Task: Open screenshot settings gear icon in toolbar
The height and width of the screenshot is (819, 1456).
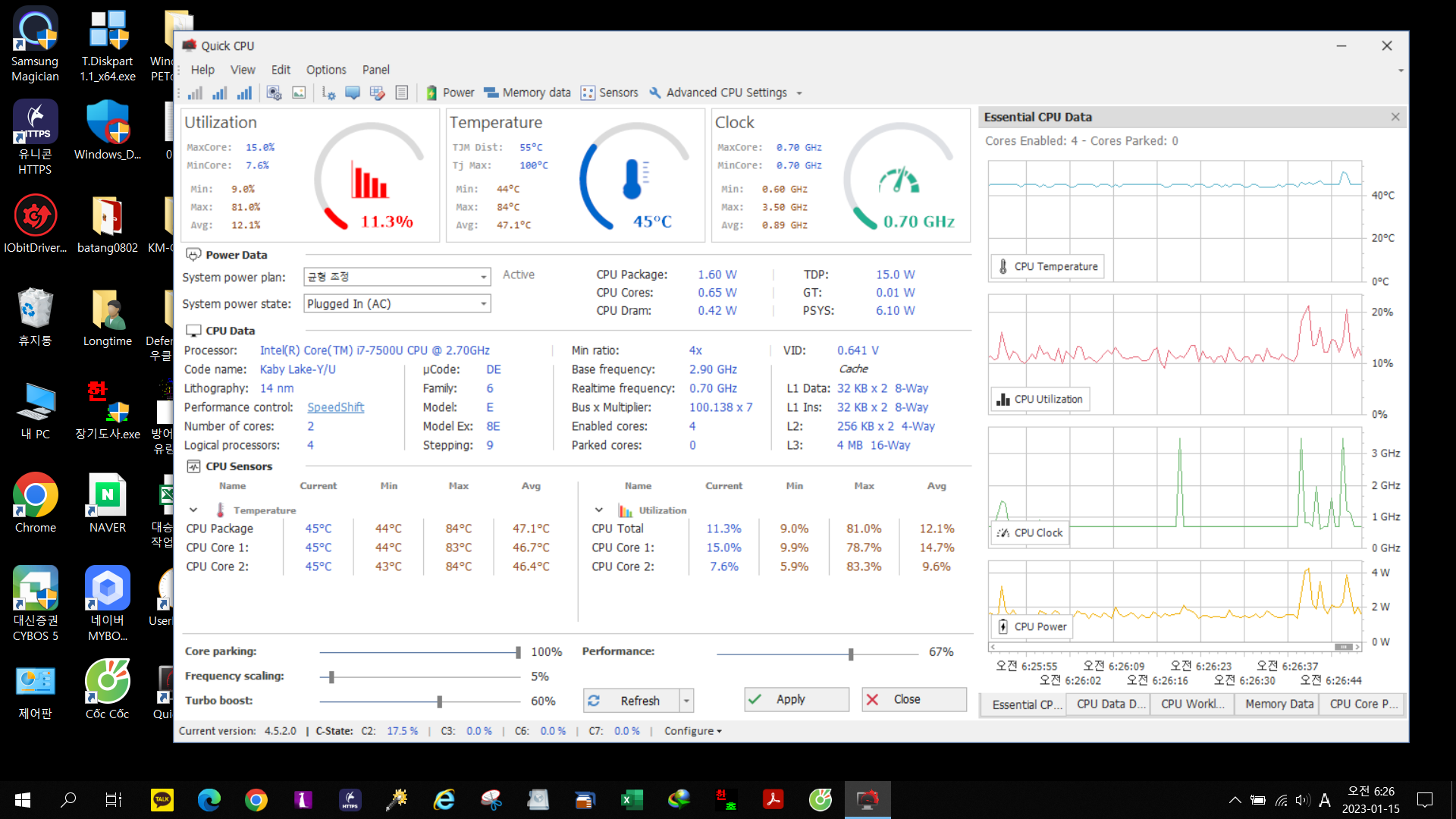Action: (275, 93)
